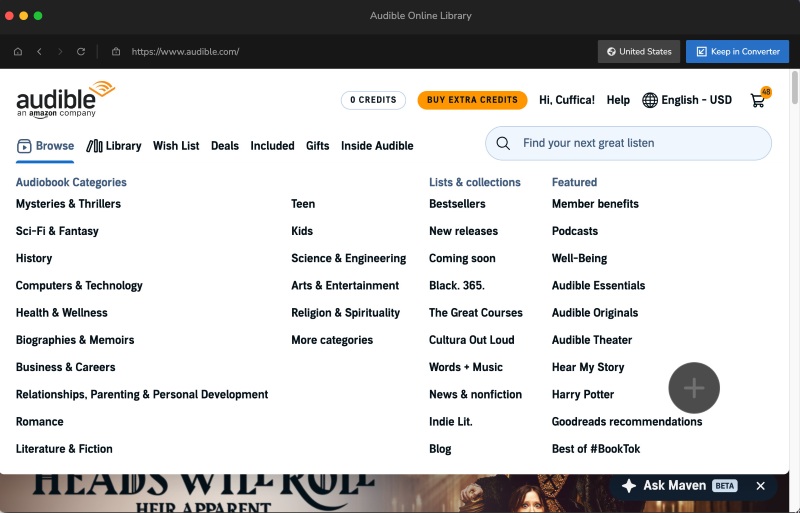The height and width of the screenshot is (513, 800).
Task: Click the home icon in the browser toolbar
Action: pyautogui.click(x=18, y=52)
